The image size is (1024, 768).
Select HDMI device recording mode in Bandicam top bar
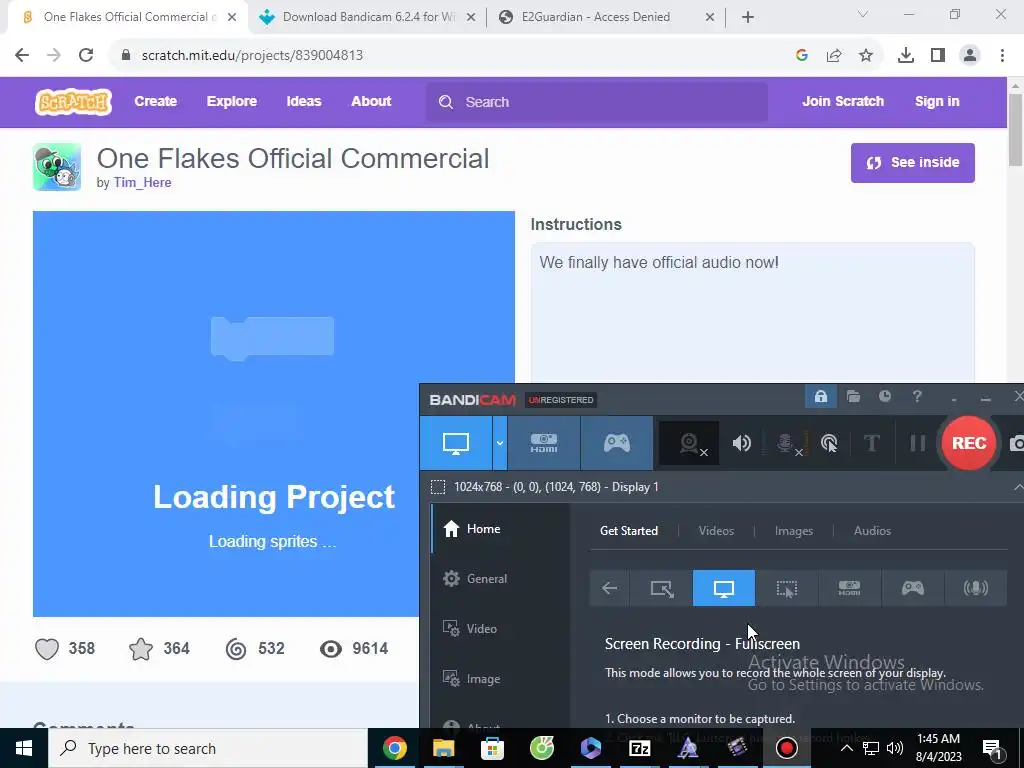543,443
